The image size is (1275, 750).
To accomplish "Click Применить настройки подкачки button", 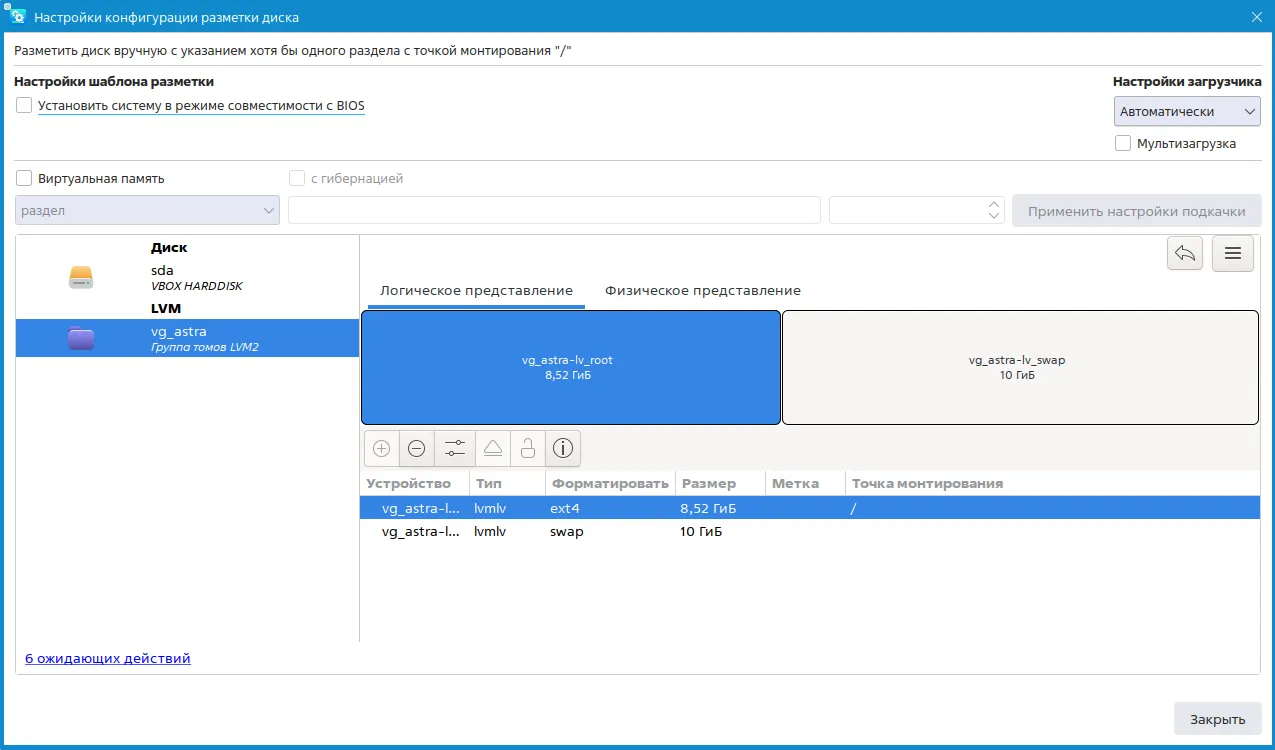I will point(1137,211).
